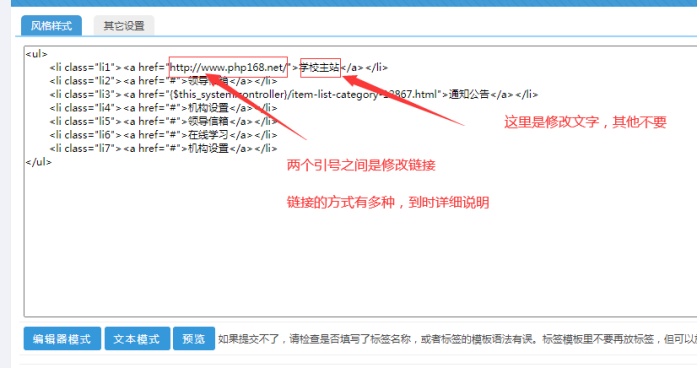Click the http://www.php168.net/ link text
The height and width of the screenshot is (368, 698).
229,67
